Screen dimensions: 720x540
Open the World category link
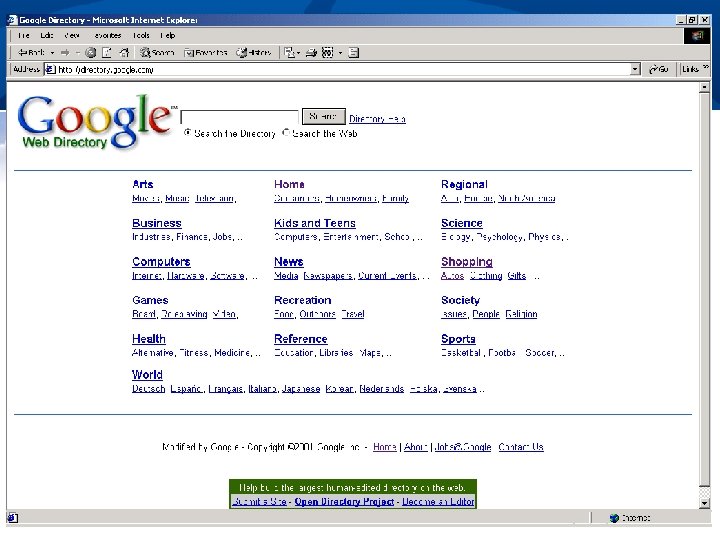tap(147, 375)
